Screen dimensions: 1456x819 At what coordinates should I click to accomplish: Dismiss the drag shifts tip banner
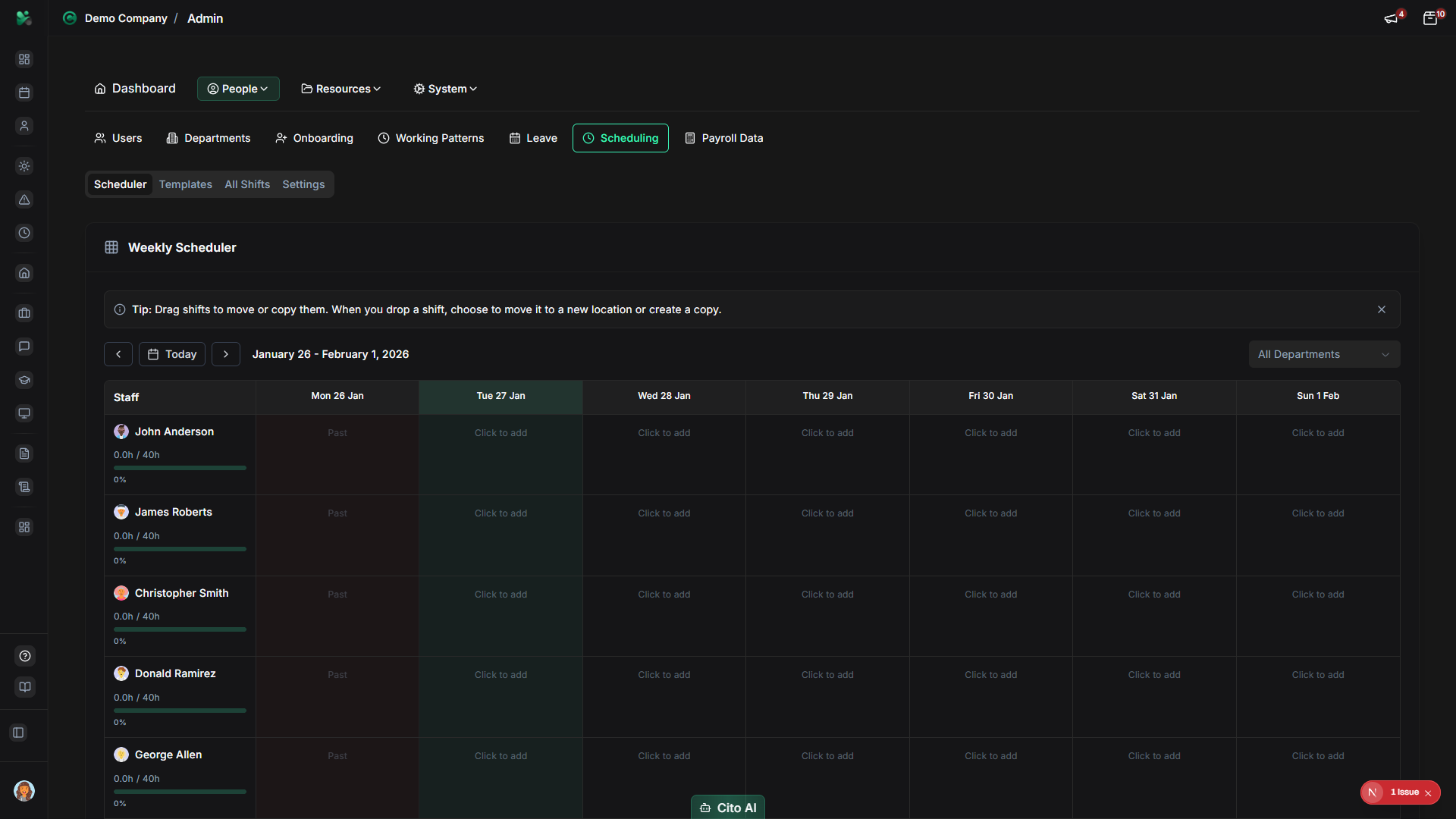(1382, 309)
